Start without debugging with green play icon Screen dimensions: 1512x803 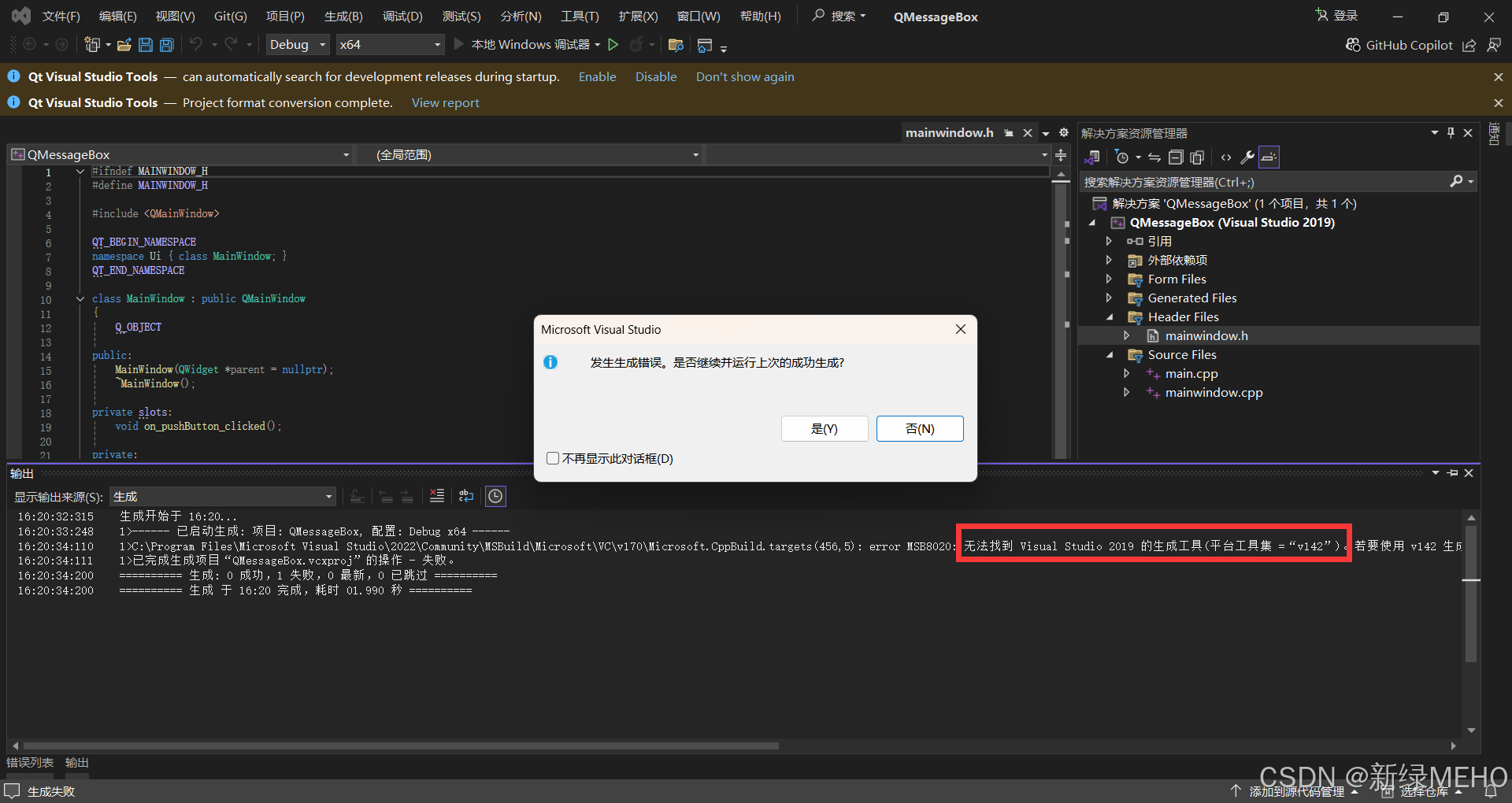(x=613, y=45)
